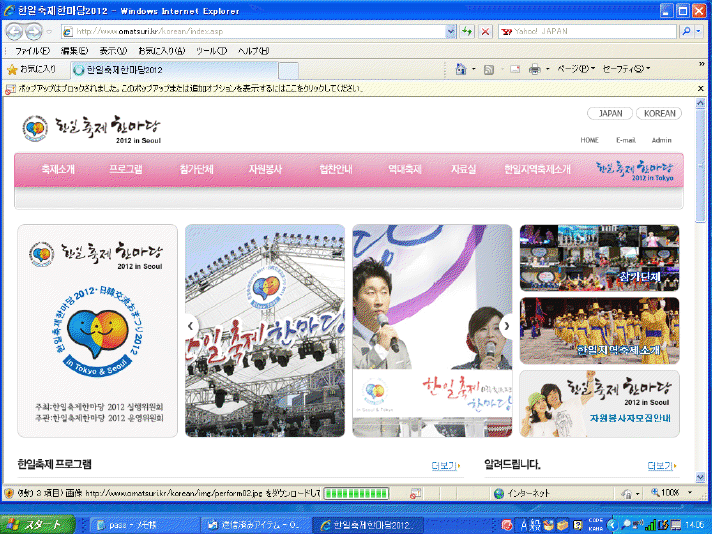Go forward with the browser Forward arrow
Image resolution: width=712 pixels, height=534 pixels.
click(33, 31)
